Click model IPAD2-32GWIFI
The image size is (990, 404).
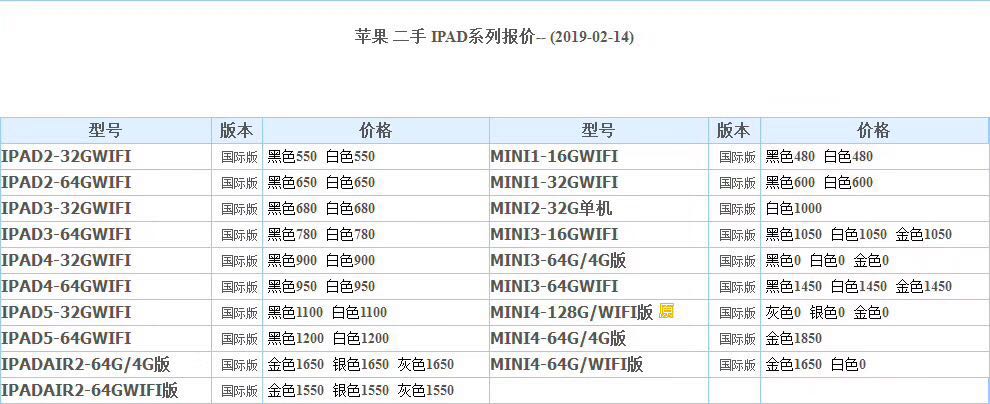point(66,156)
